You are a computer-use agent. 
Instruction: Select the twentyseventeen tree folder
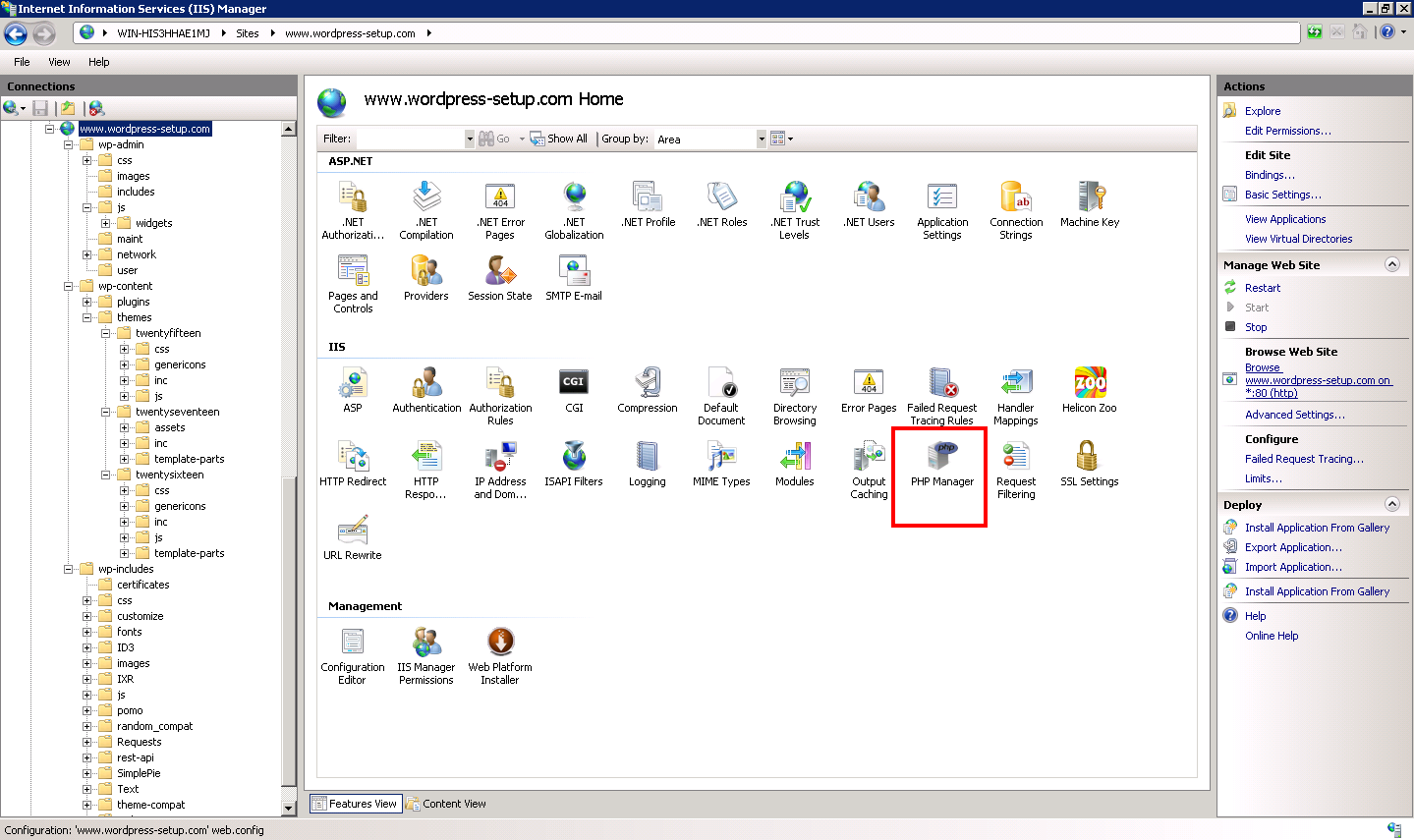(177, 412)
